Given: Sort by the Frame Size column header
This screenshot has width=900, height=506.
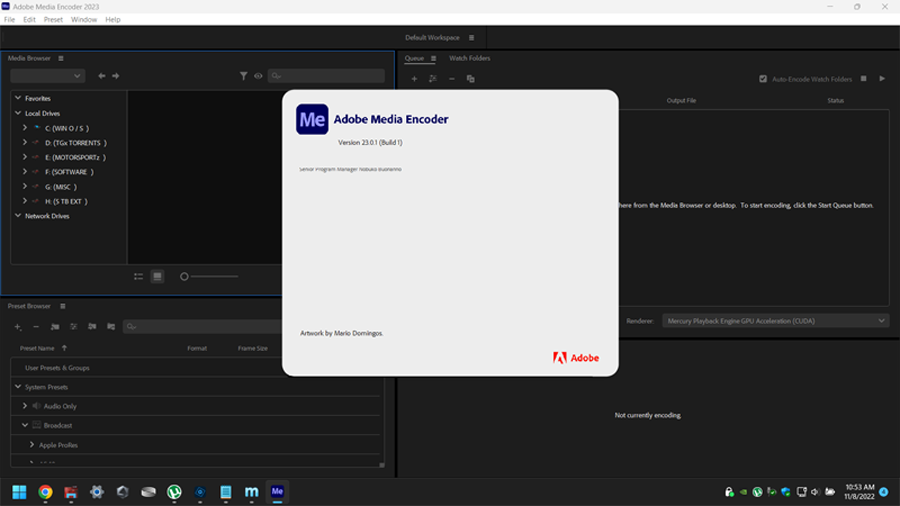Looking at the screenshot, I should tap(253, 348).
